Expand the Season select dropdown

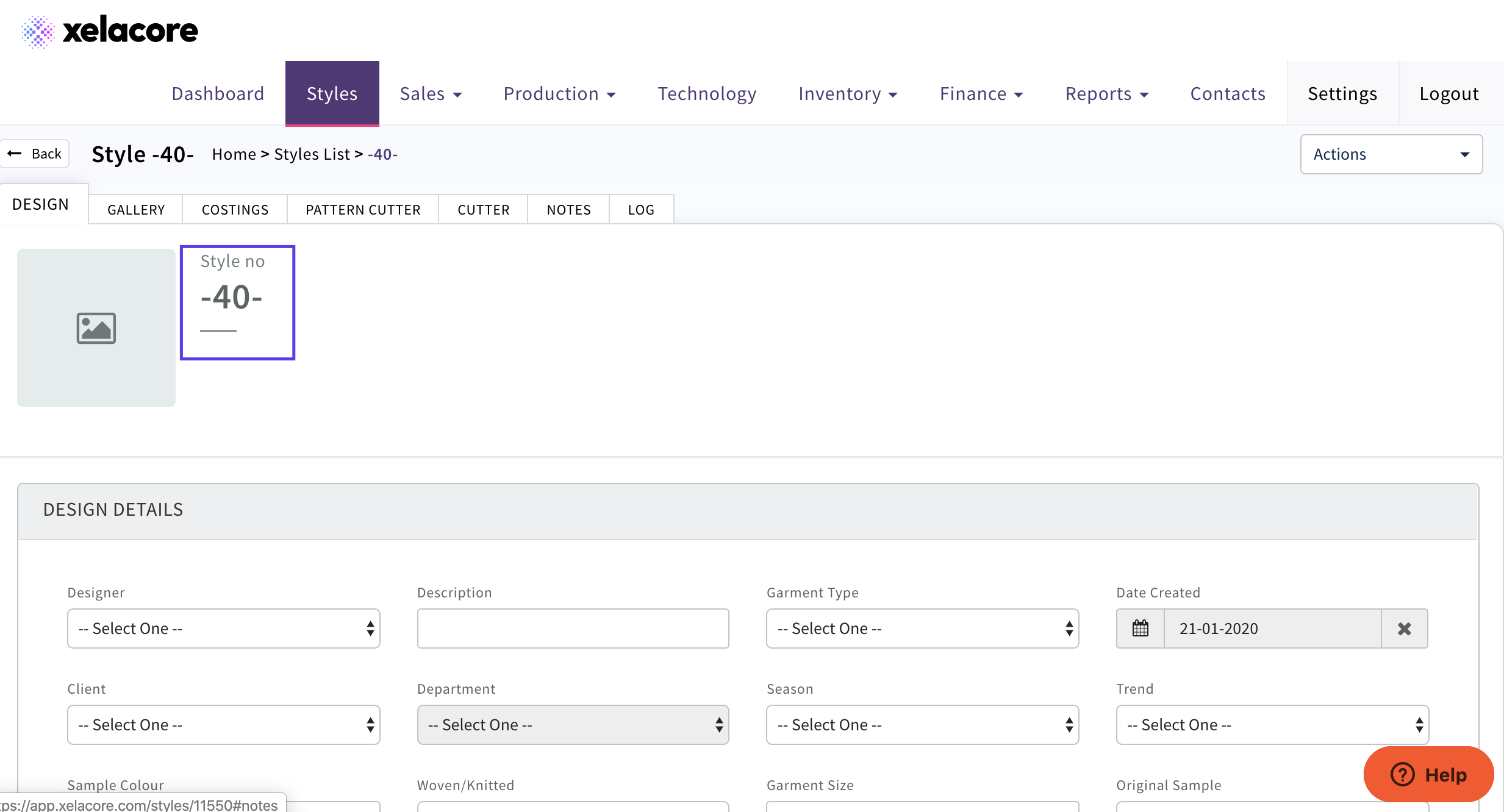[922, 725]
